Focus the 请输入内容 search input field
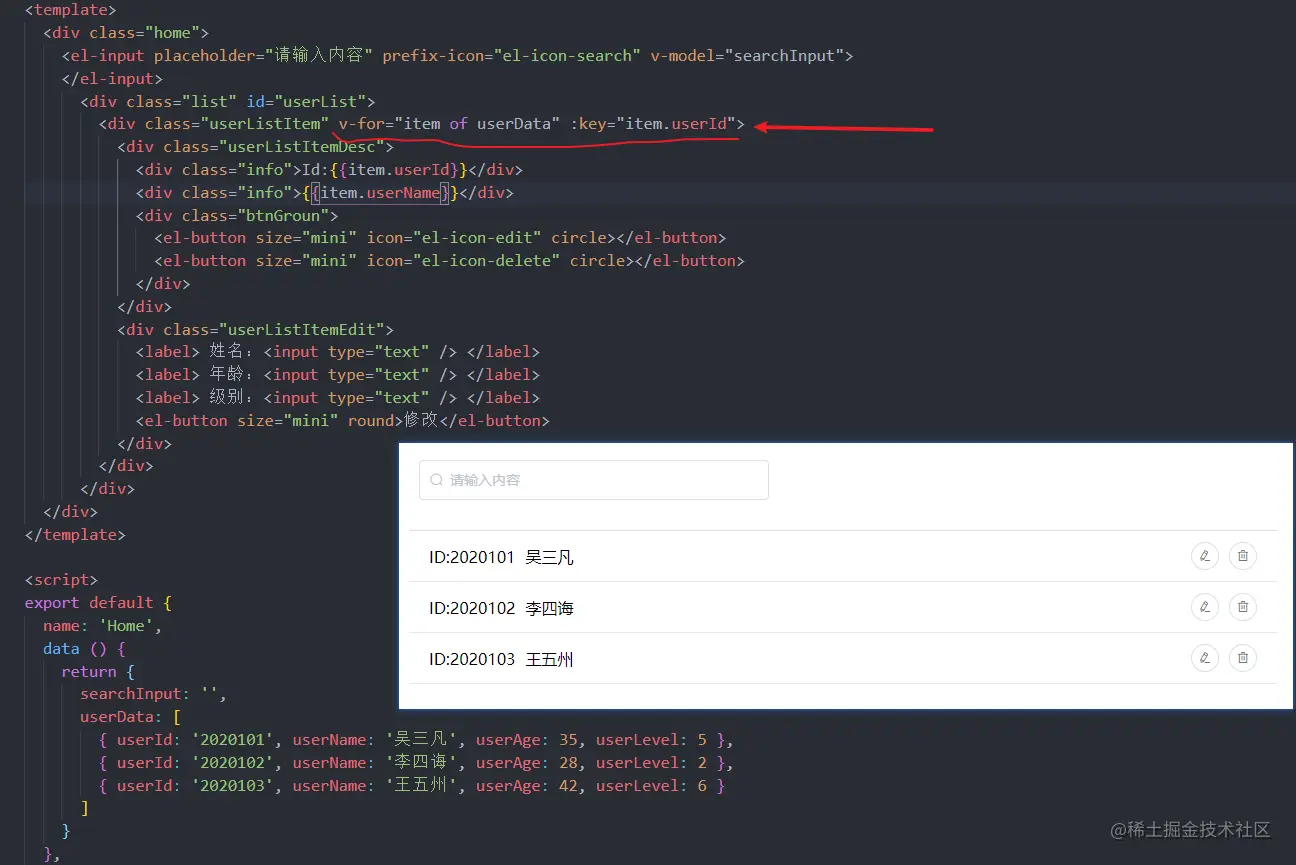The width and height of the screenshot is (1296, 865). pos(594,480)
